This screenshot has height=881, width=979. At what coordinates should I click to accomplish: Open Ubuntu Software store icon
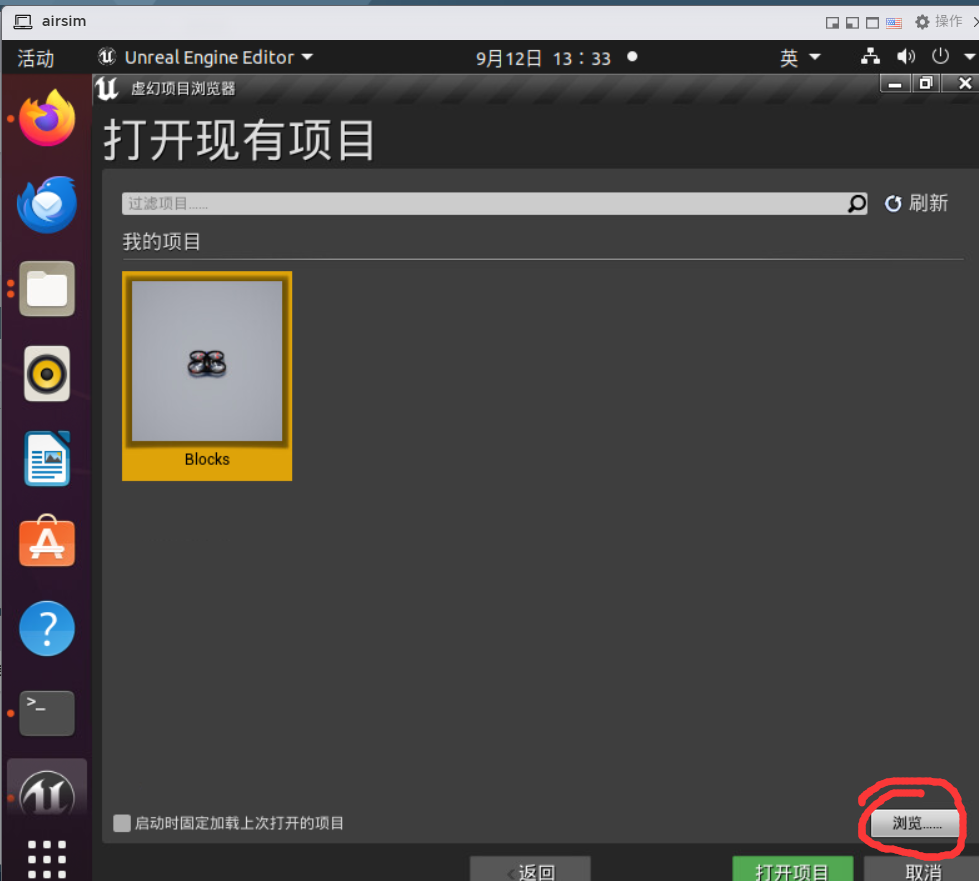(x=47, y=541)
